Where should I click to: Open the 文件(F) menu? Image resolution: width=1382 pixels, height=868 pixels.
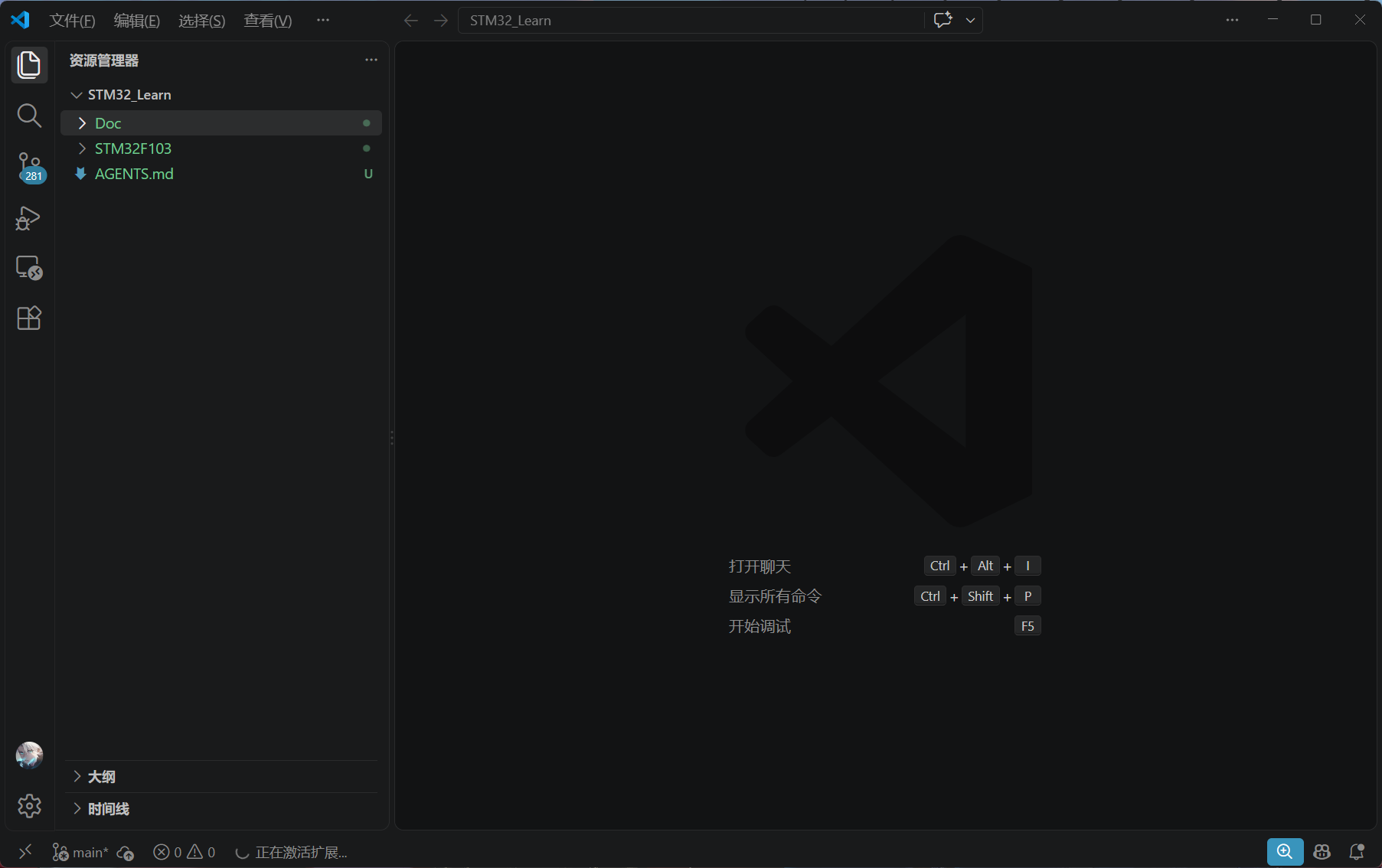pyautogui.click(x=72, y=21)
